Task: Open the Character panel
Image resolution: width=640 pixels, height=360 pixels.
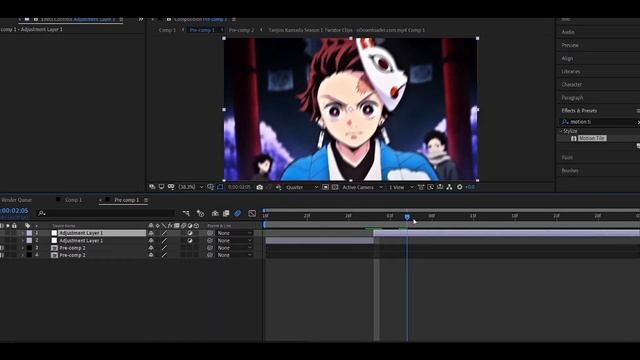Action: click(x=571, y=84)
